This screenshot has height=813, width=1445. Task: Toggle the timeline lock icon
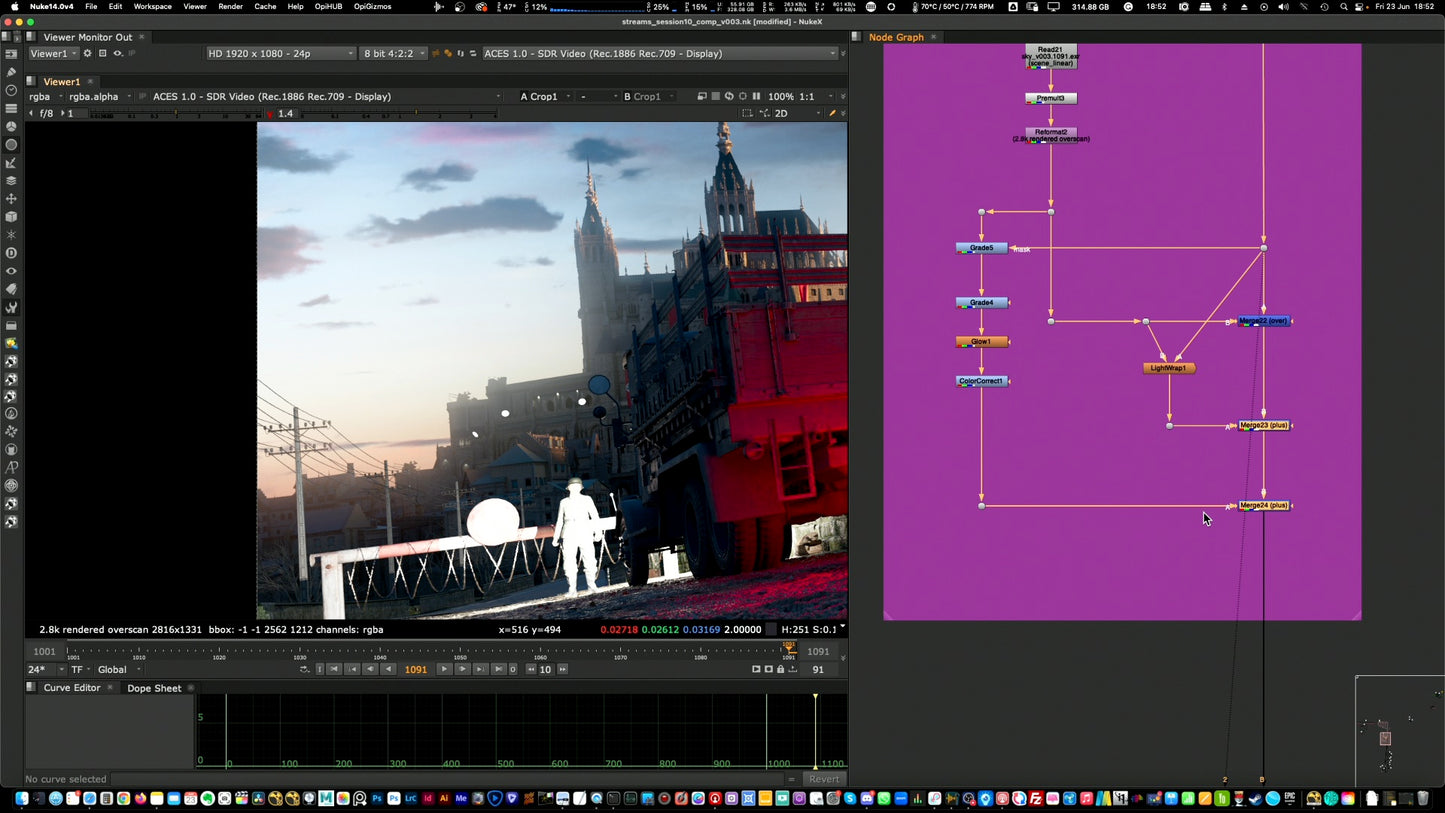(780, 670)
